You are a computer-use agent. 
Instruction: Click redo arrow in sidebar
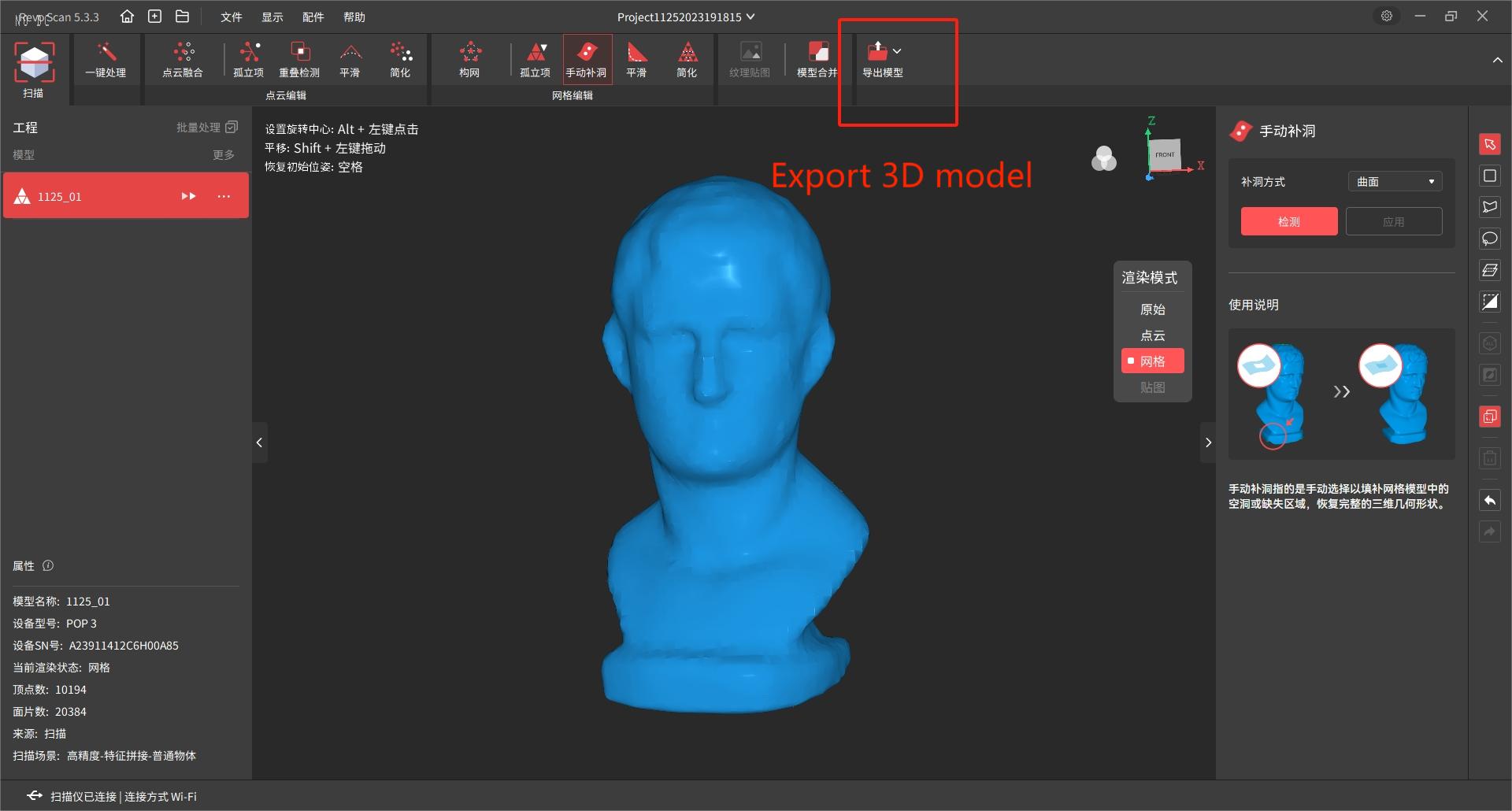coord(1490,532)
